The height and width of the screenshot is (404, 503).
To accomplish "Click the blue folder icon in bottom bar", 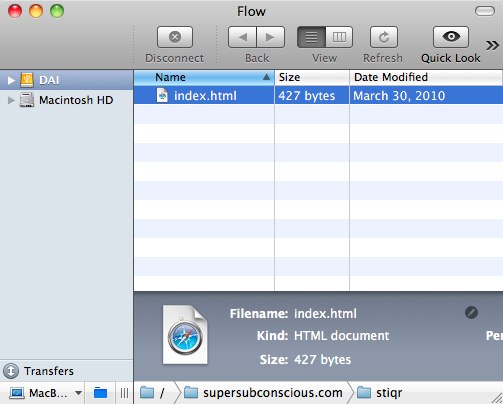I will [x=100, y=393].
